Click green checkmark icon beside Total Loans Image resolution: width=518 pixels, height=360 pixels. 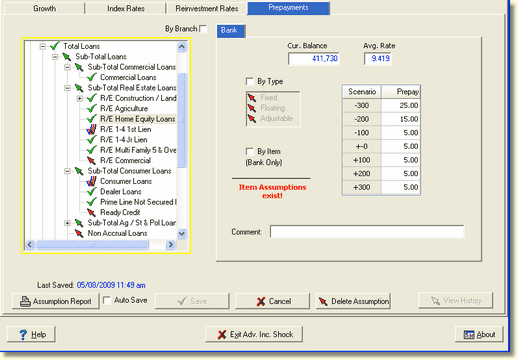click(x=55, y=46)
